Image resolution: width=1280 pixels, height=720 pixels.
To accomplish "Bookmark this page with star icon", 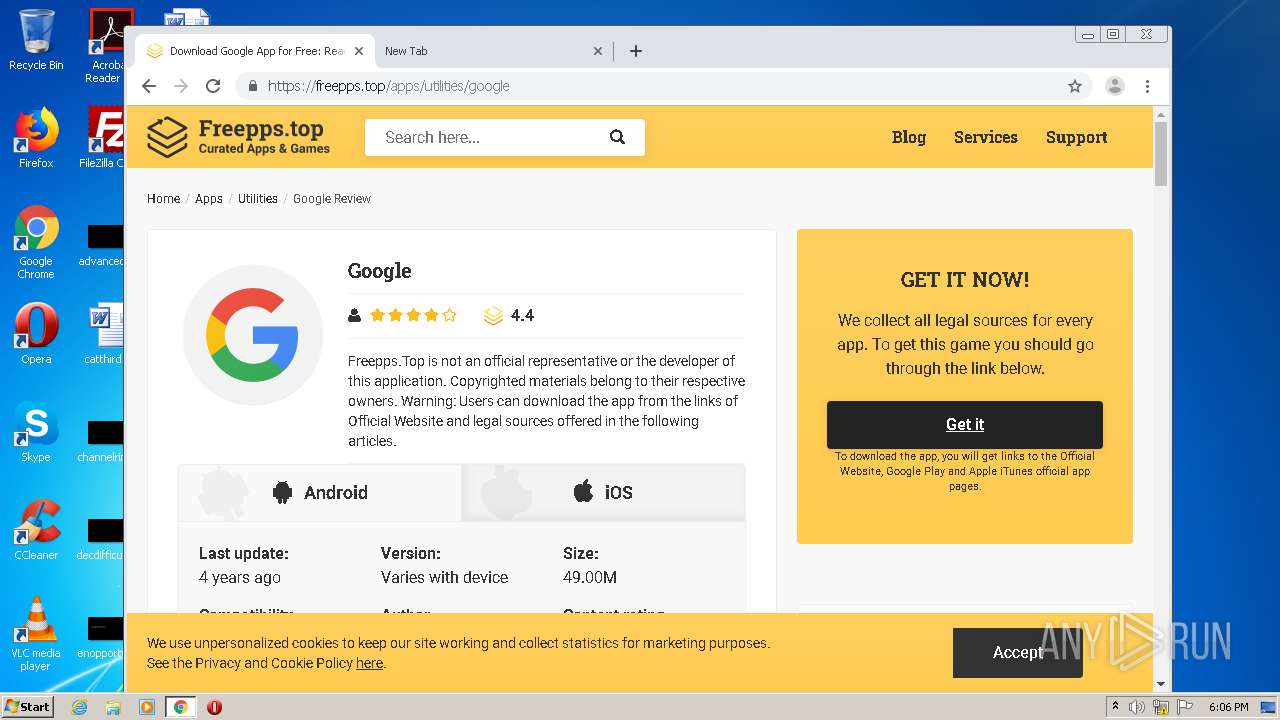I will pyautogui.click(x=1075, y=86).
